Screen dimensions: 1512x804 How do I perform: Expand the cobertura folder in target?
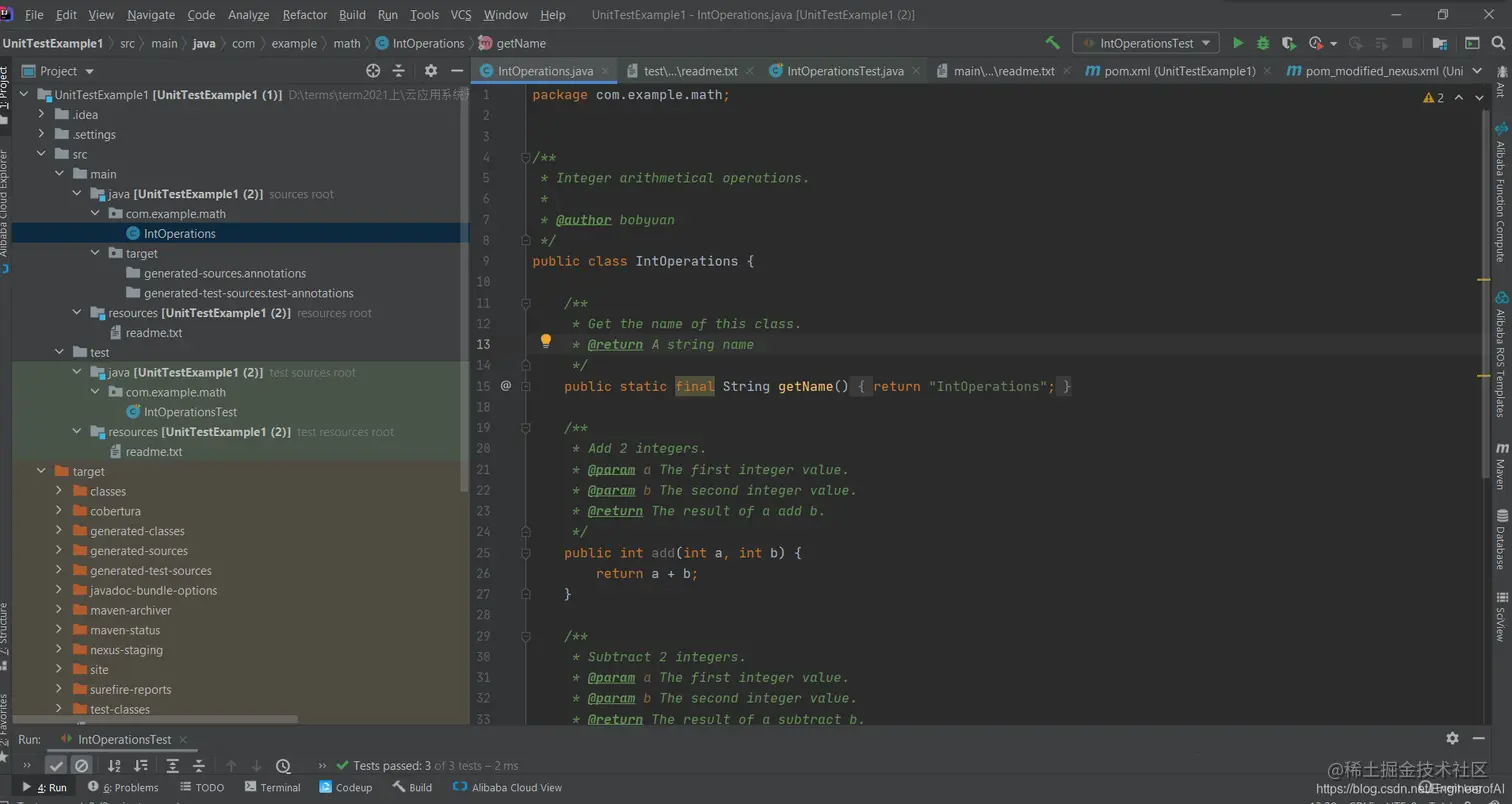[x=59, y=511]
